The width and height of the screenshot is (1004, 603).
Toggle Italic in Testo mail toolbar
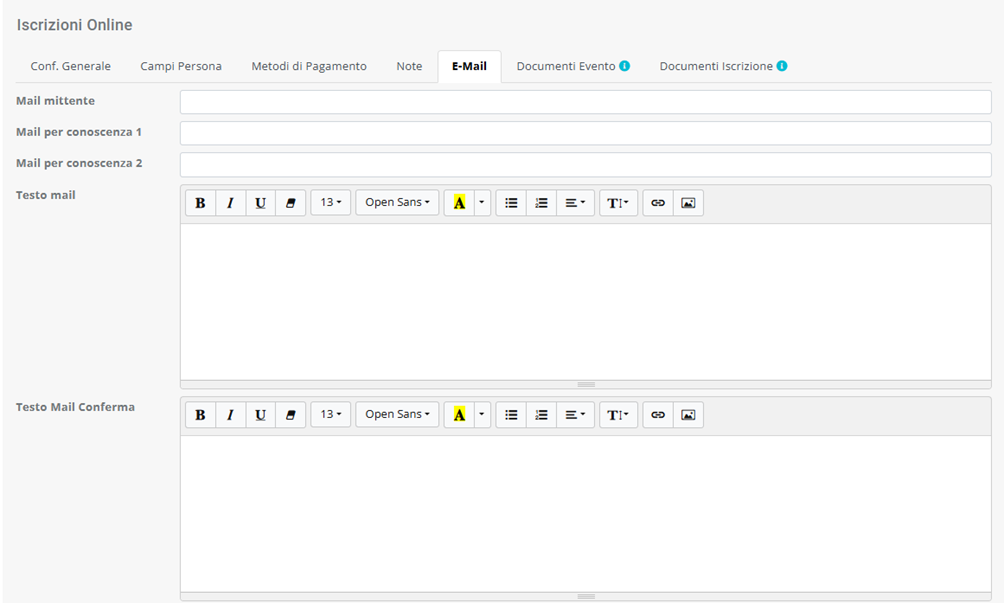click(230, 203)
